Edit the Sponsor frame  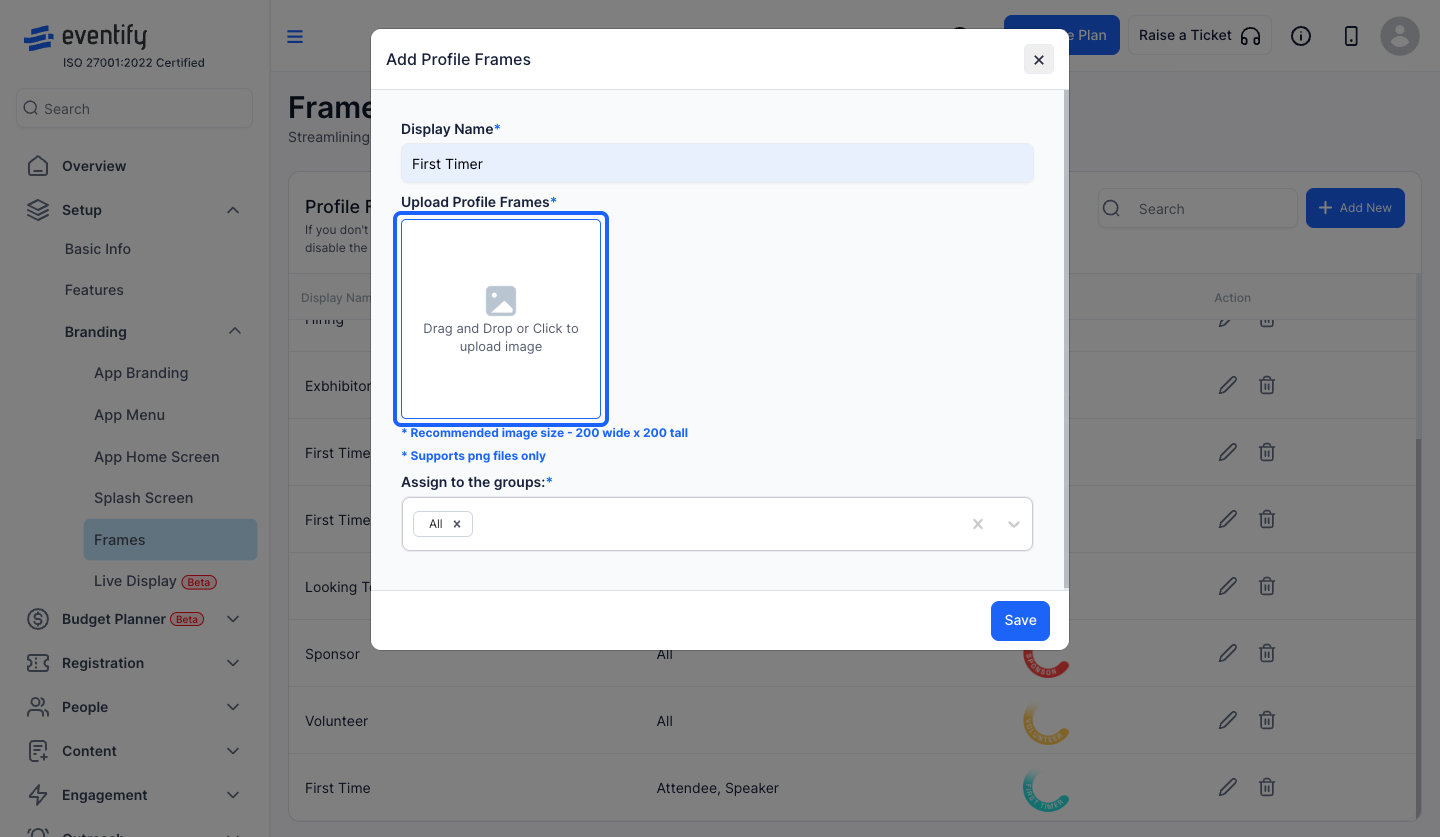pos(1228,653)
